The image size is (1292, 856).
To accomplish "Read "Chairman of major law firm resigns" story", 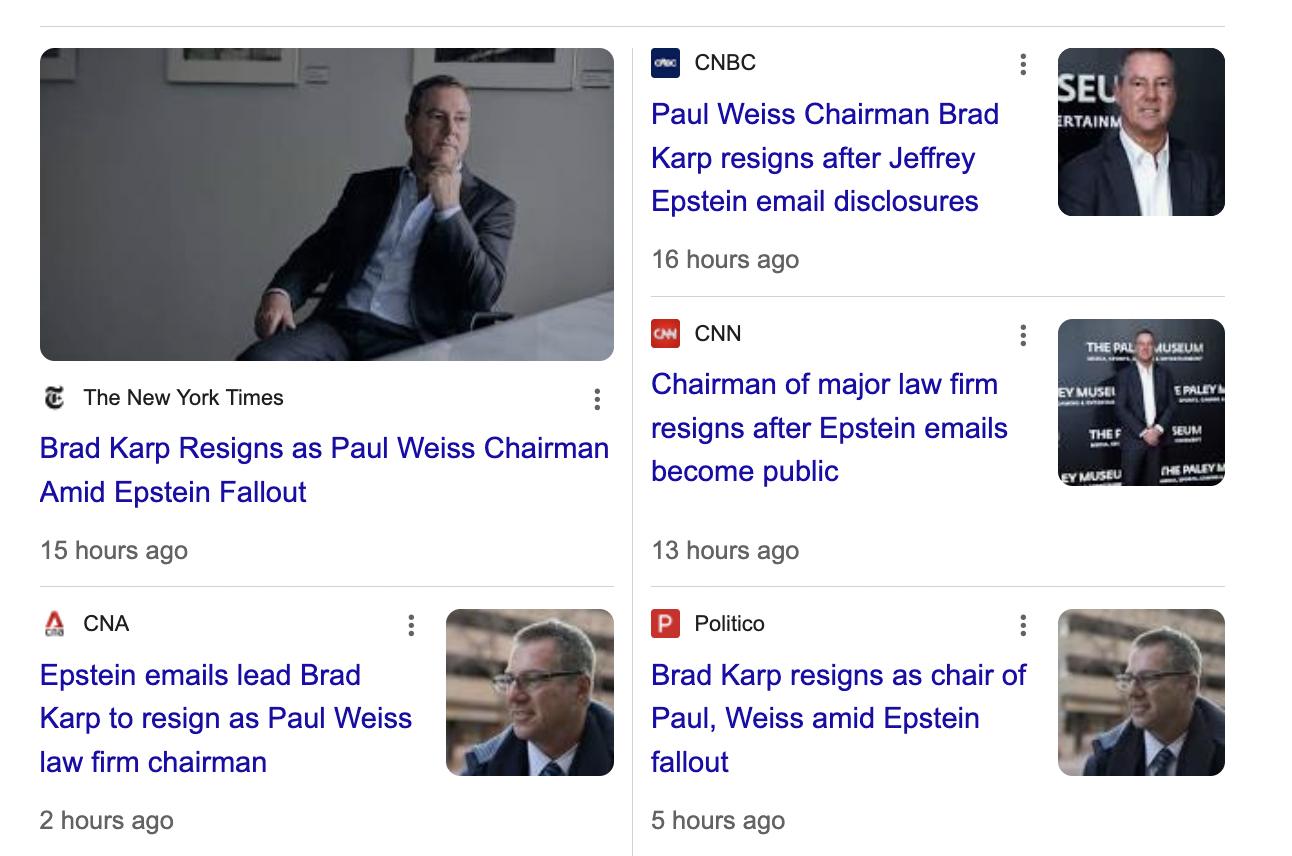I will click(x=829, y=428).
